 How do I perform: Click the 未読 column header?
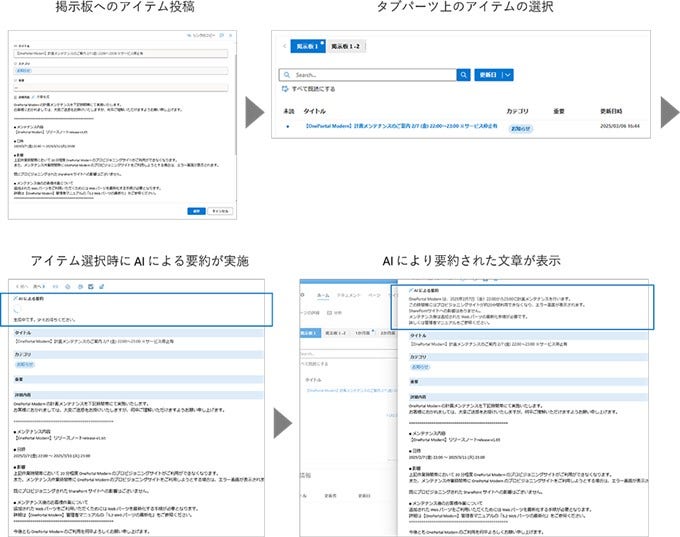(x=289, y=111)
